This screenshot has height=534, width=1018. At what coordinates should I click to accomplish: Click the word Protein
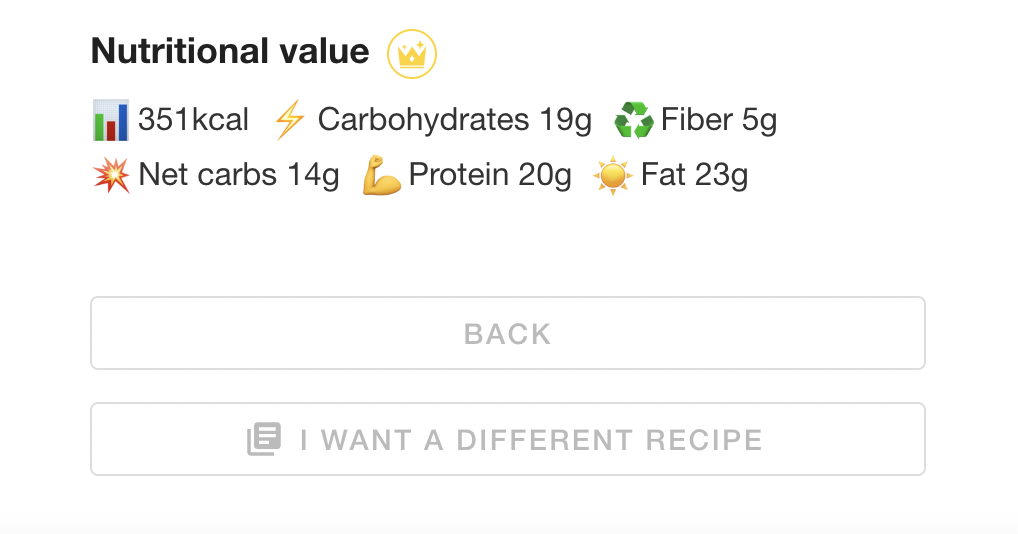pyautogui.click(x=459, y=176)
